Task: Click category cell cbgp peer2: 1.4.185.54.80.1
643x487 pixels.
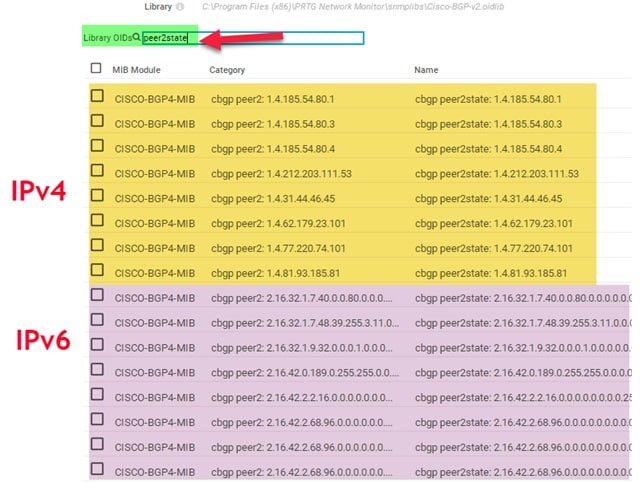Action: tap(273, 99)
